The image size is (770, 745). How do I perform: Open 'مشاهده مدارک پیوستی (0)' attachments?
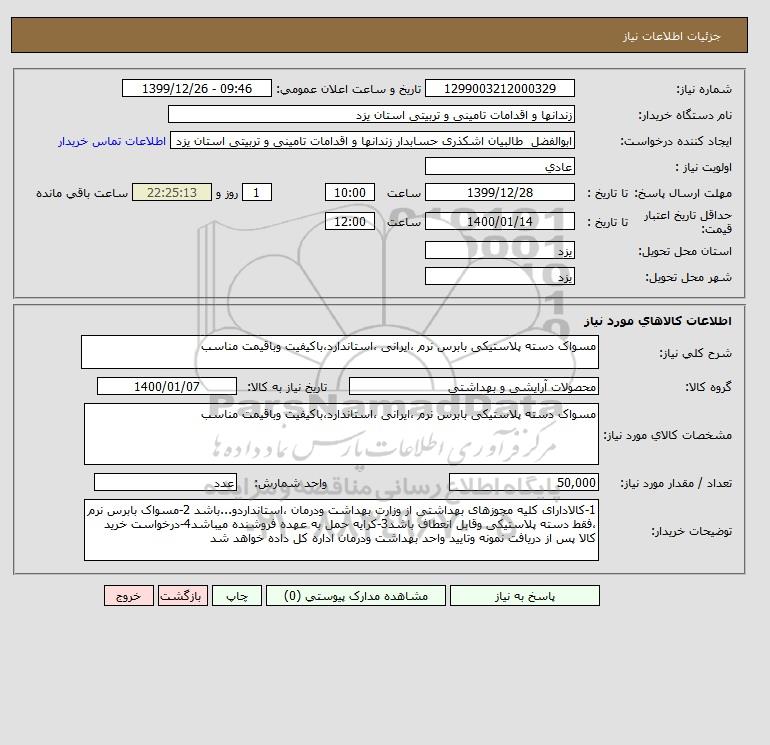[x=356, y=596]
